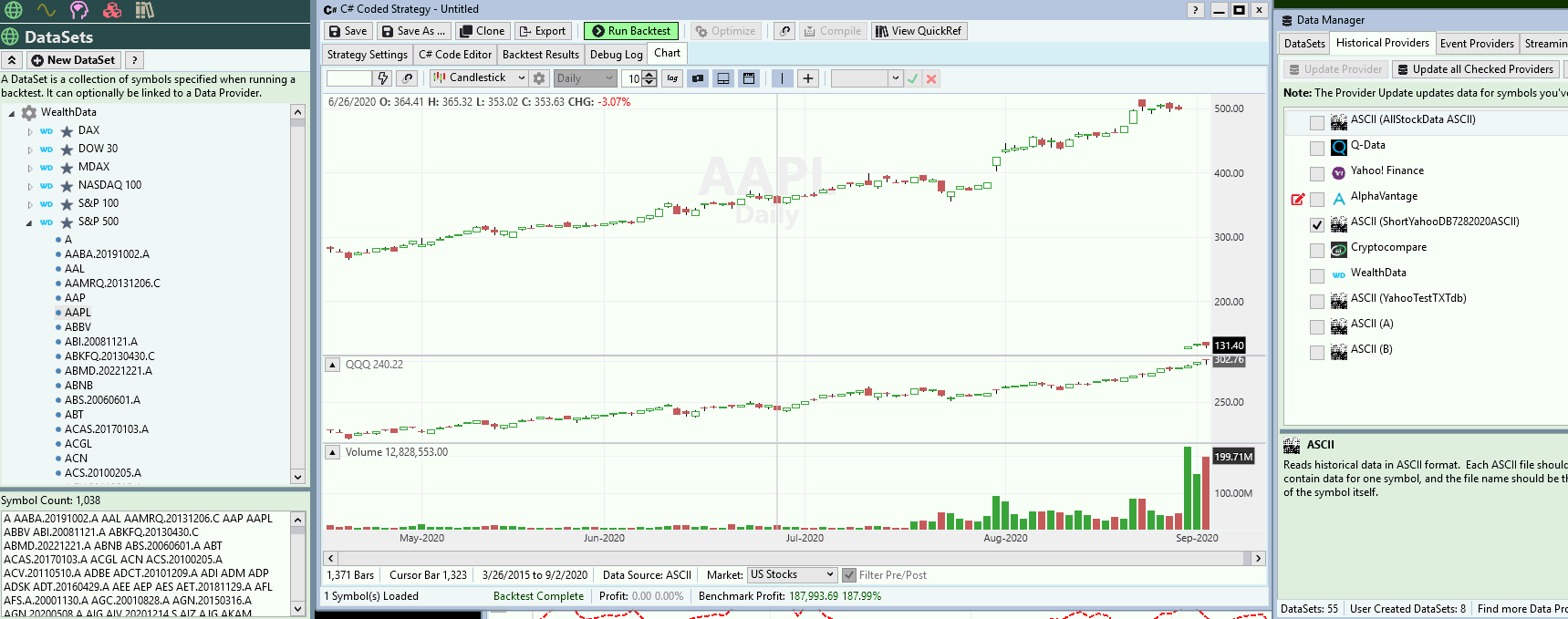This screenshot has width=1568, height=619.
Task: Check the Q-Data provider checkbox
Action: point(1316,148)
